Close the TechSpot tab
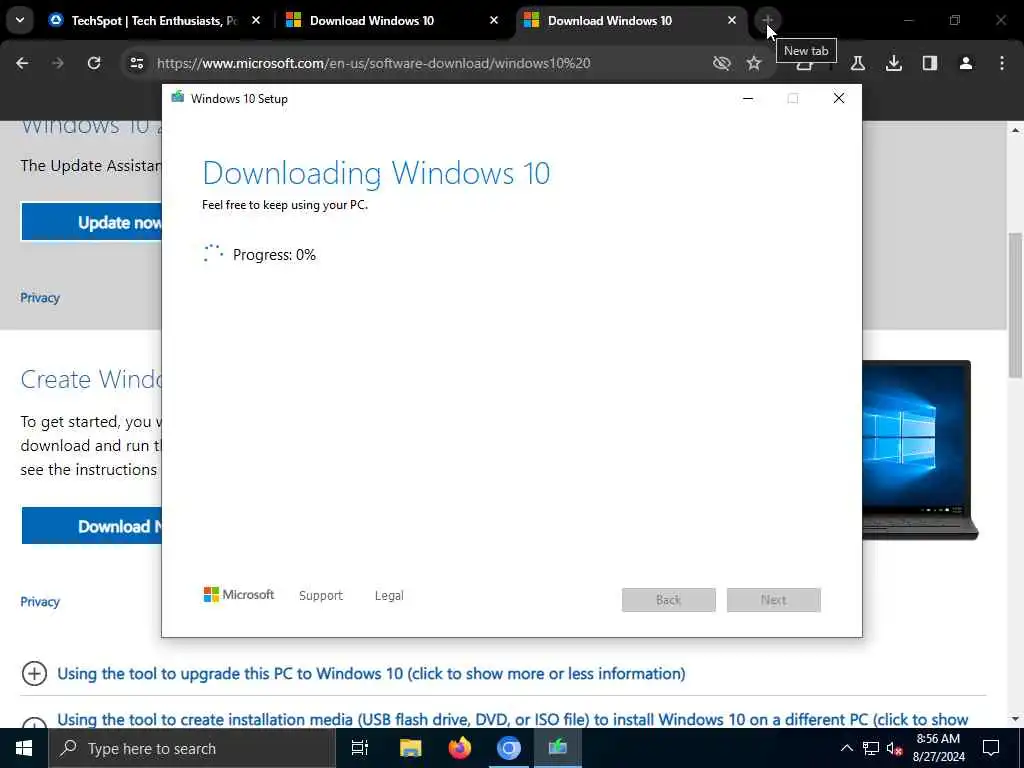 256,21
